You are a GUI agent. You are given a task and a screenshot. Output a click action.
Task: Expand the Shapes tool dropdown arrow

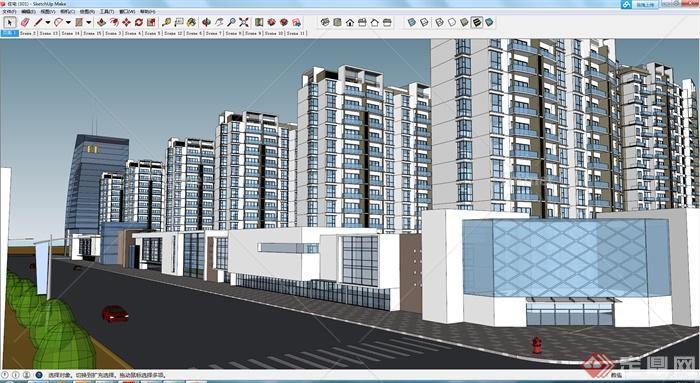coord(88,22)
